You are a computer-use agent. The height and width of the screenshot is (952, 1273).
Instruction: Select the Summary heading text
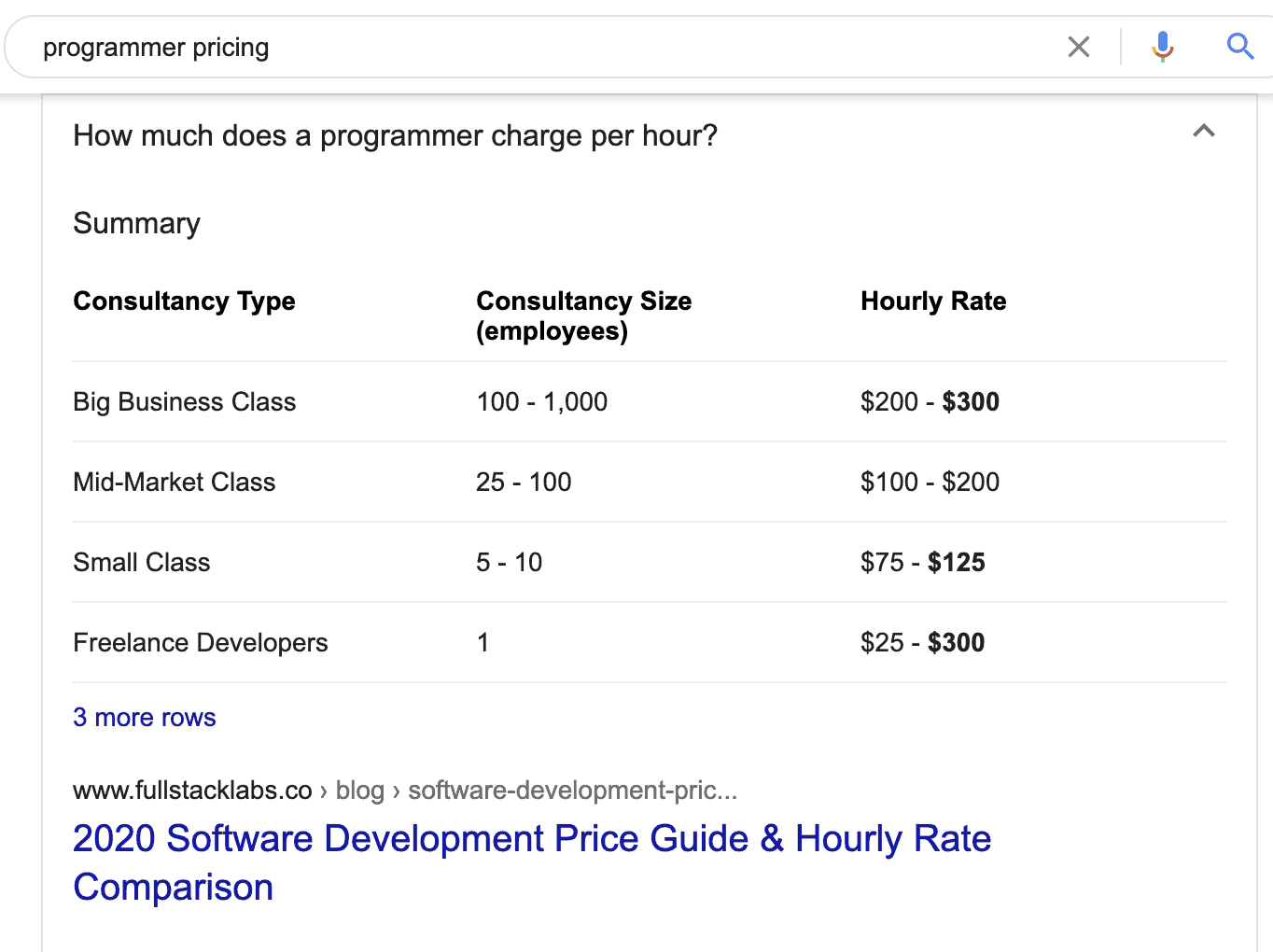(136, 223)
